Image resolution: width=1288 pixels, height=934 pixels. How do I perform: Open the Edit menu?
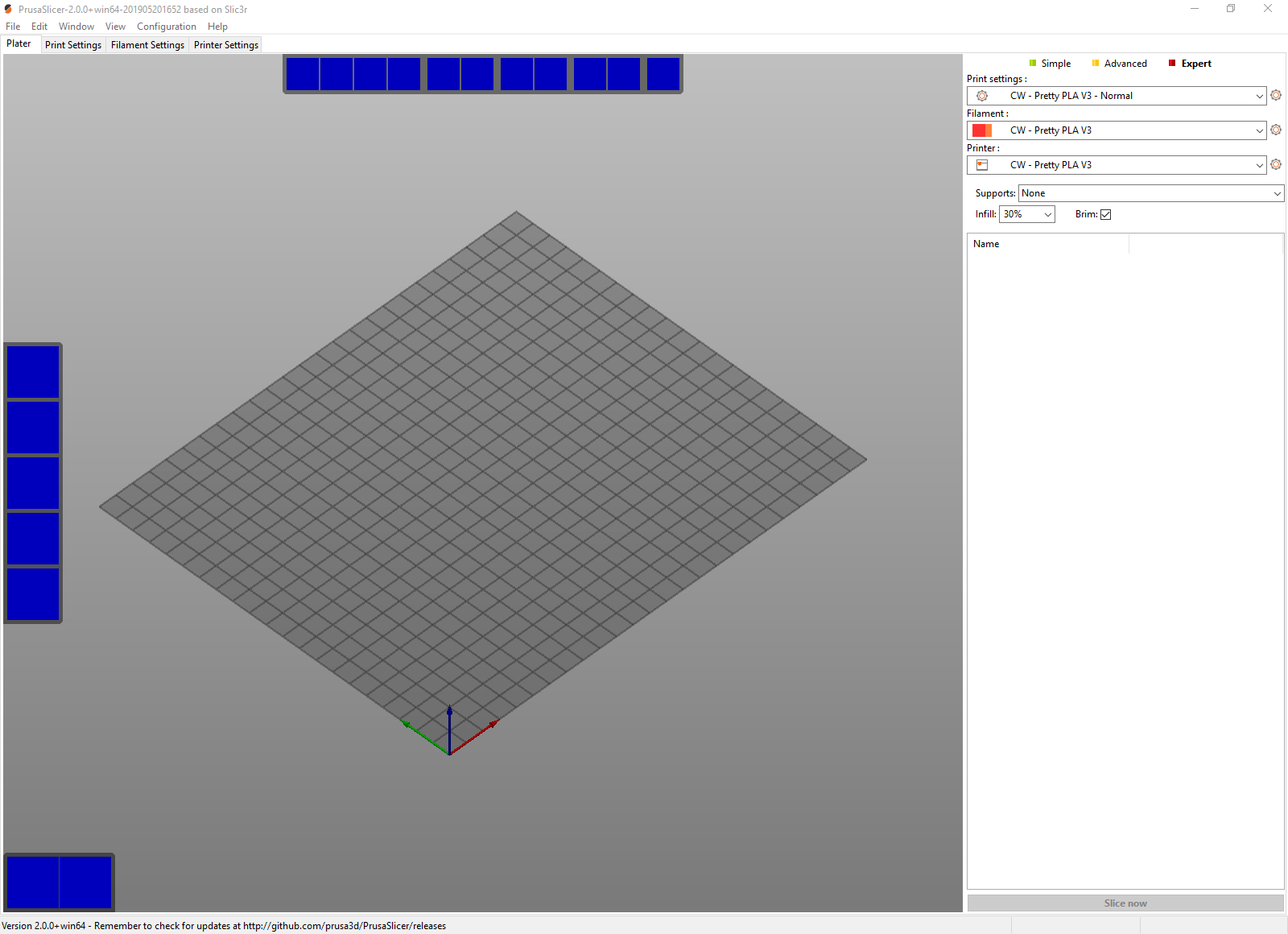pos(39,27)
